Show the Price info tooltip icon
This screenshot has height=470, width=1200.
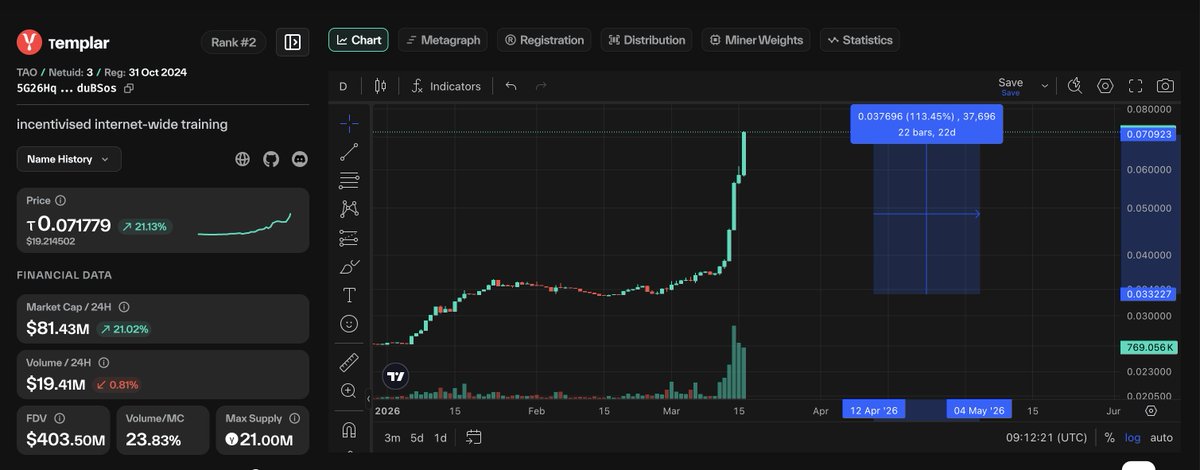(61, 201)
